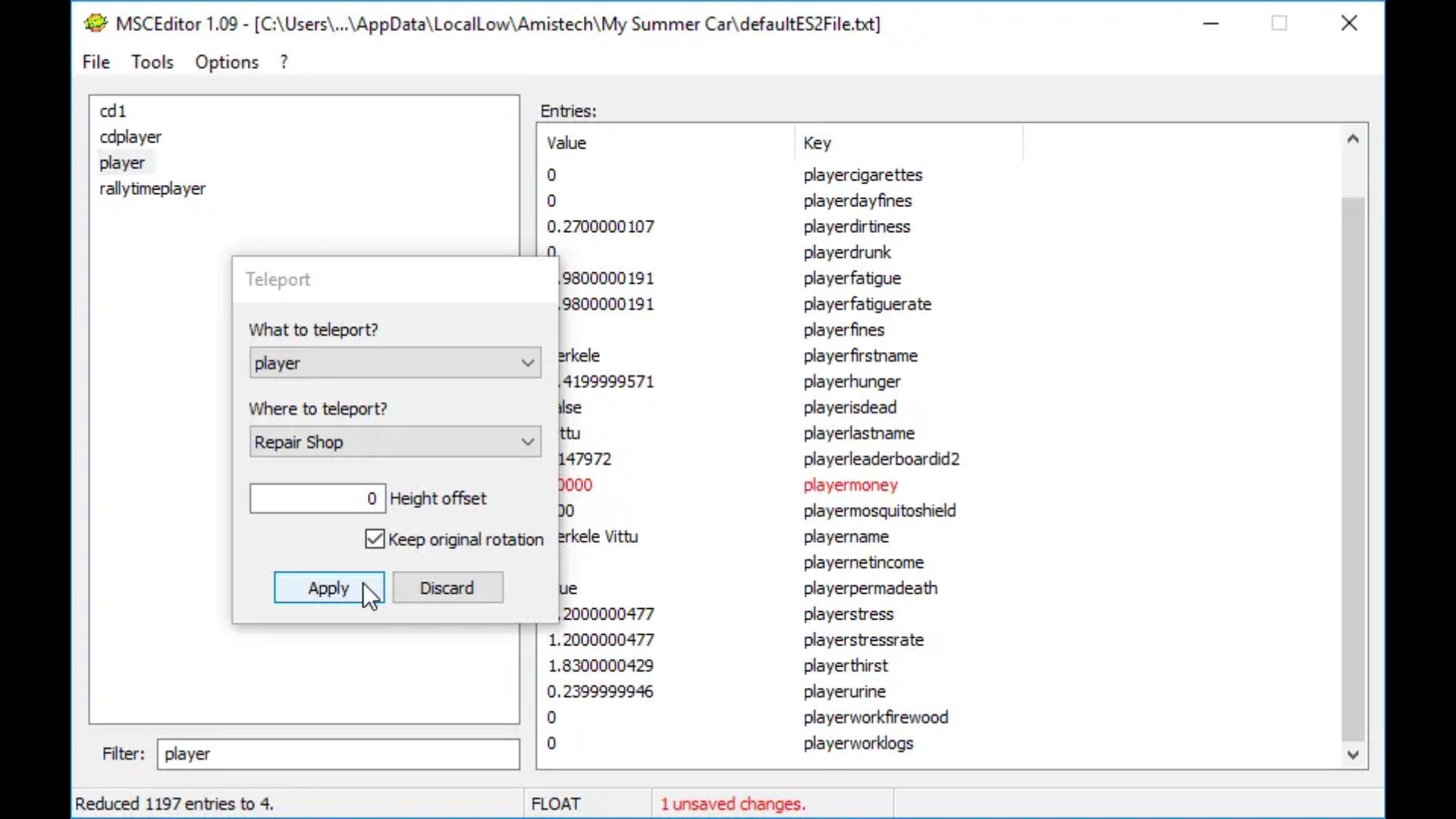Click the Filter text field

[337, 754]
